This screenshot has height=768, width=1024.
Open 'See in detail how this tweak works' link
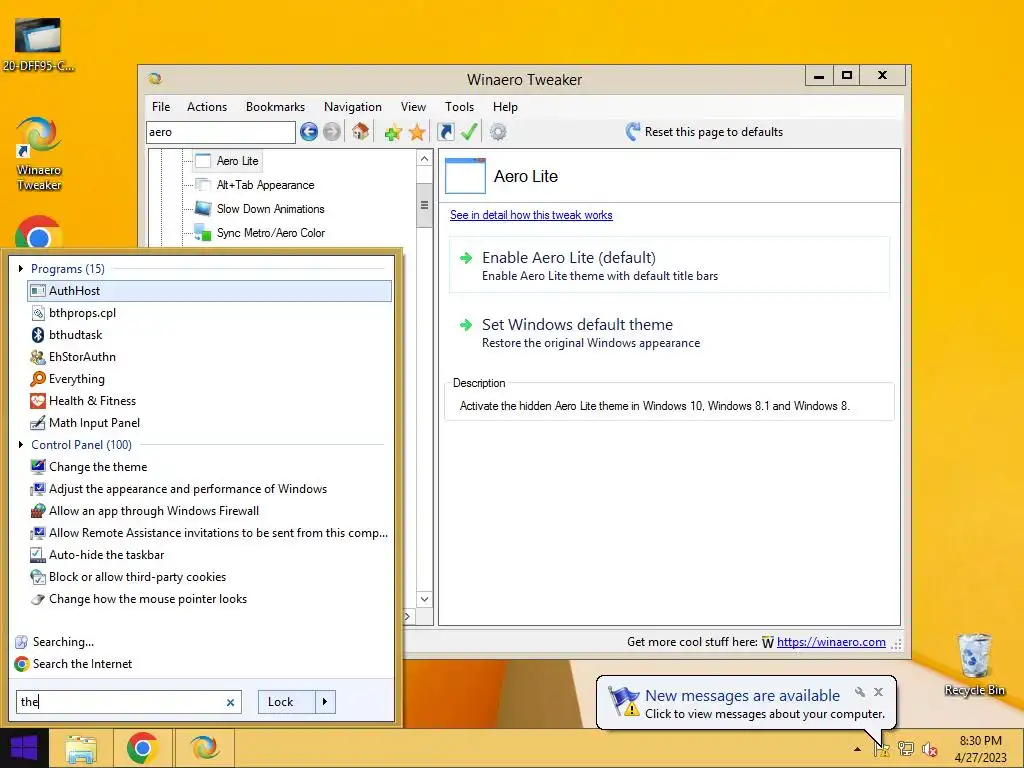pyautogui.click(x=531, y=215)
